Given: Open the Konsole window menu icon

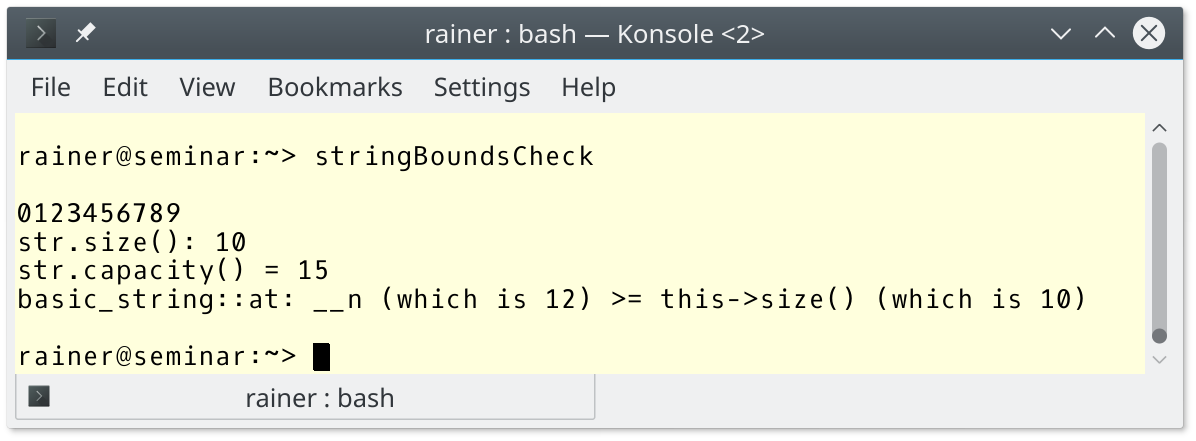Looking at the screenshot, I should pyautogui.click(x=41, y=34).
